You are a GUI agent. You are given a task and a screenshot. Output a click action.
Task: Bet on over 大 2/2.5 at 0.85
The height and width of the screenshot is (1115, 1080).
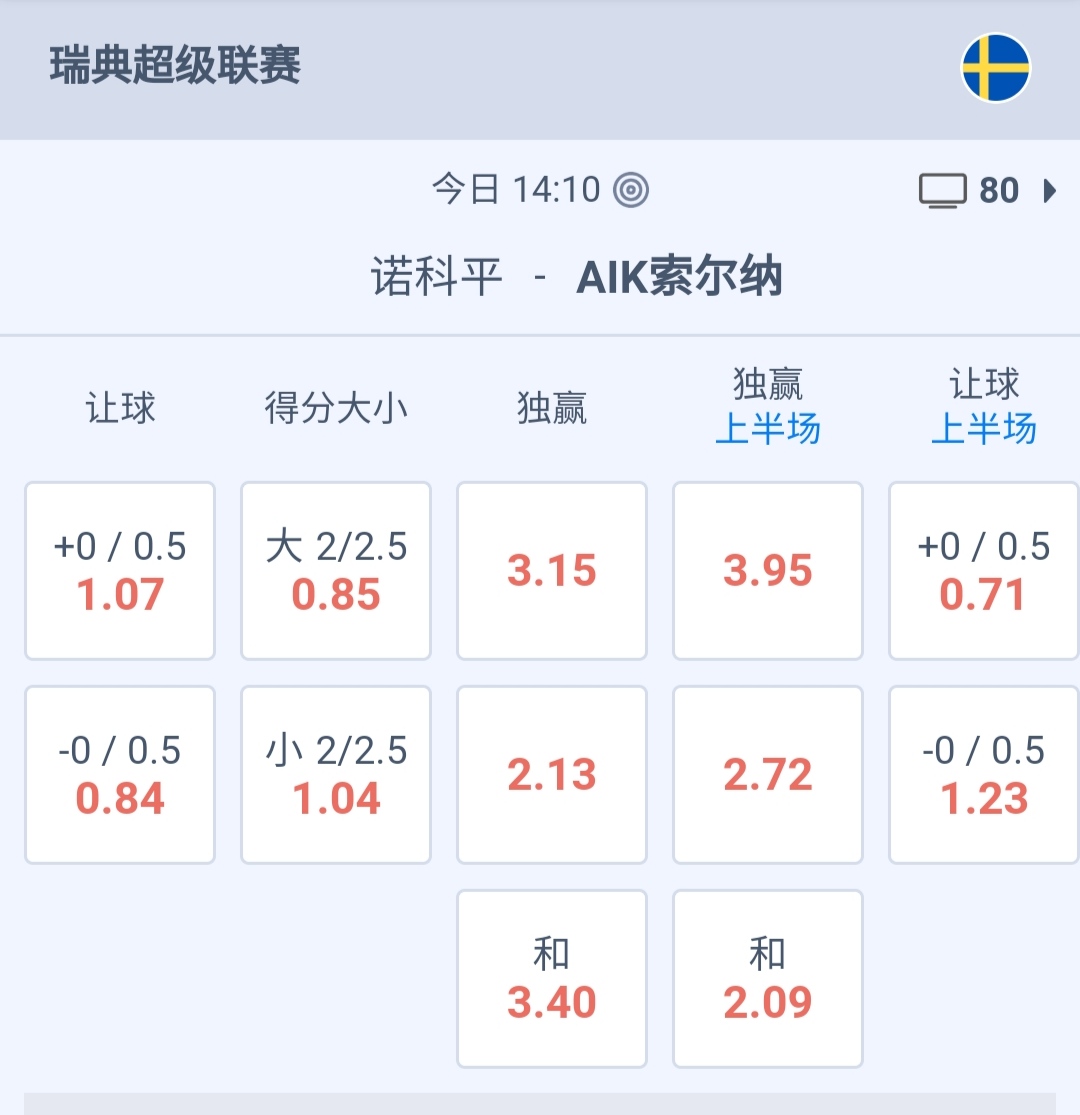[x=336, y=571]
